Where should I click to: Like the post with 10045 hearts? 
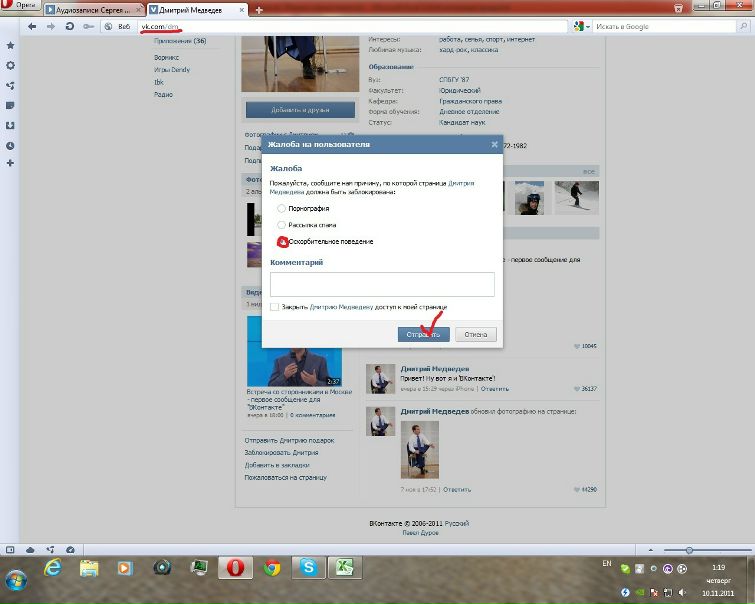pyautogui.click(x=585, y=346)
